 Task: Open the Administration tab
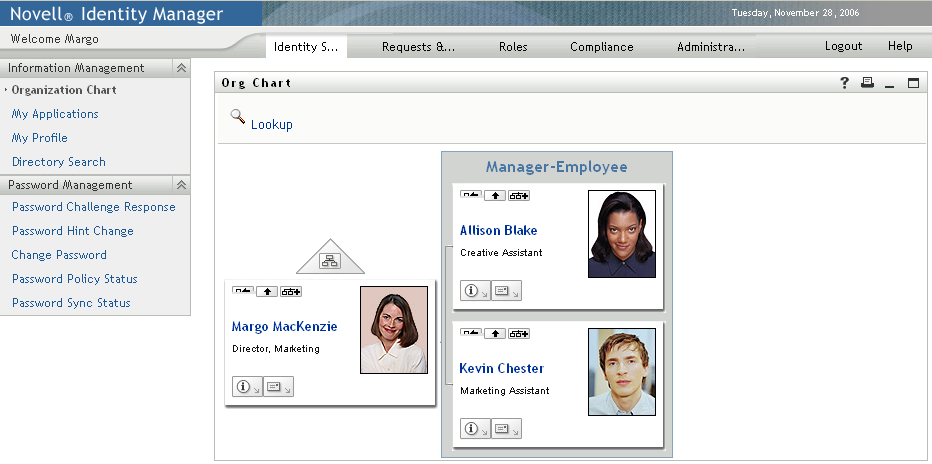point(710,47)
